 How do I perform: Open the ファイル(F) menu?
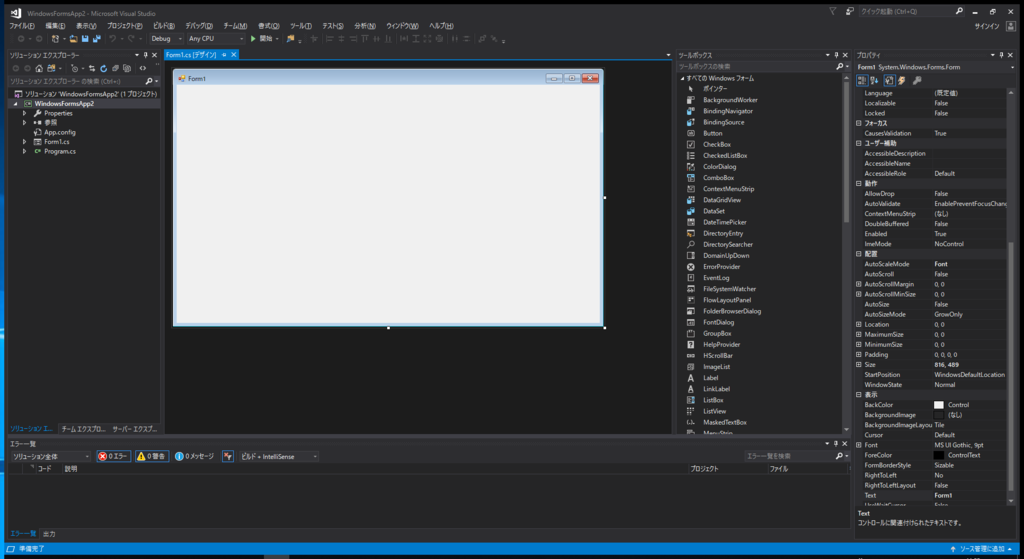tap(22, 26)
